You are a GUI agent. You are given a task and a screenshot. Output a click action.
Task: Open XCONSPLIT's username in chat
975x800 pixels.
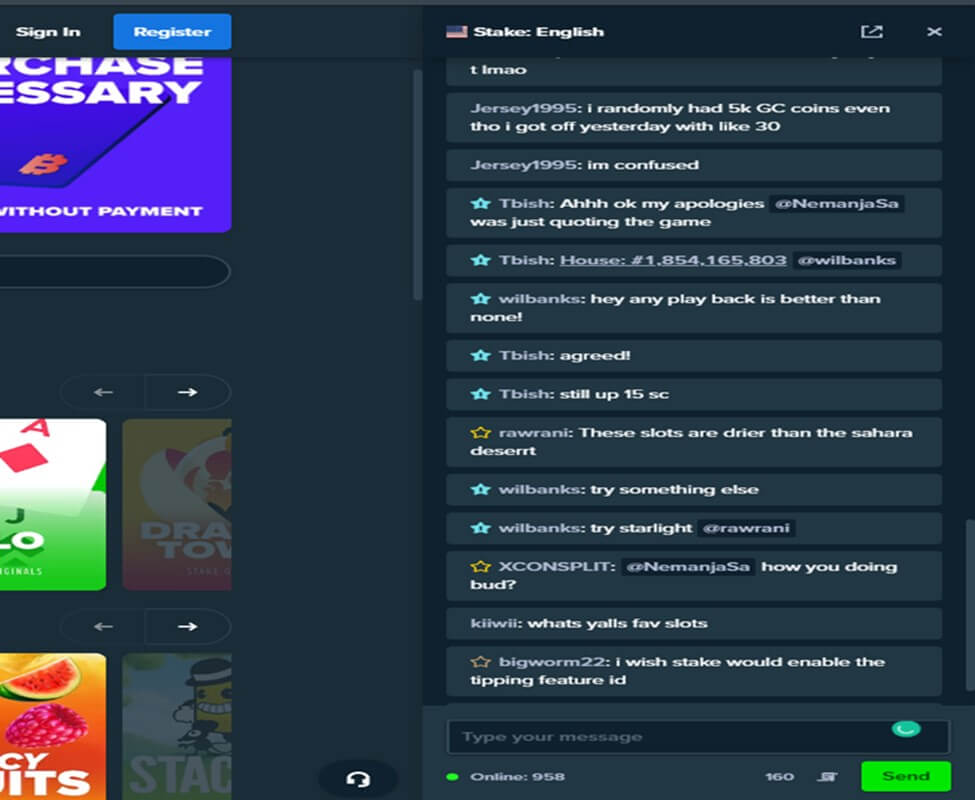pyautogui.click(x=557, y=566)
